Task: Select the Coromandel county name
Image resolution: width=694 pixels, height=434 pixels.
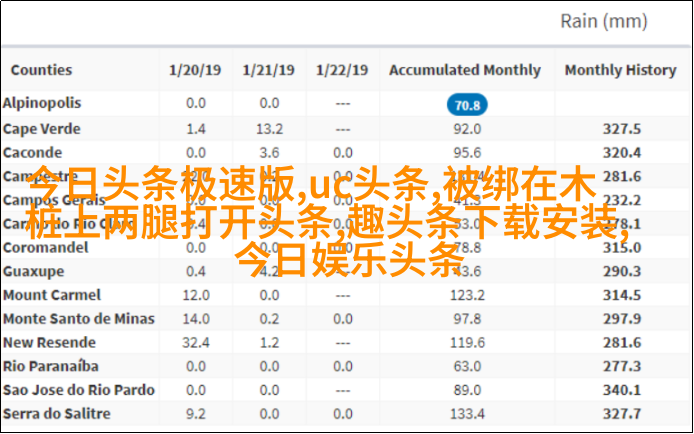Action: 46,247
